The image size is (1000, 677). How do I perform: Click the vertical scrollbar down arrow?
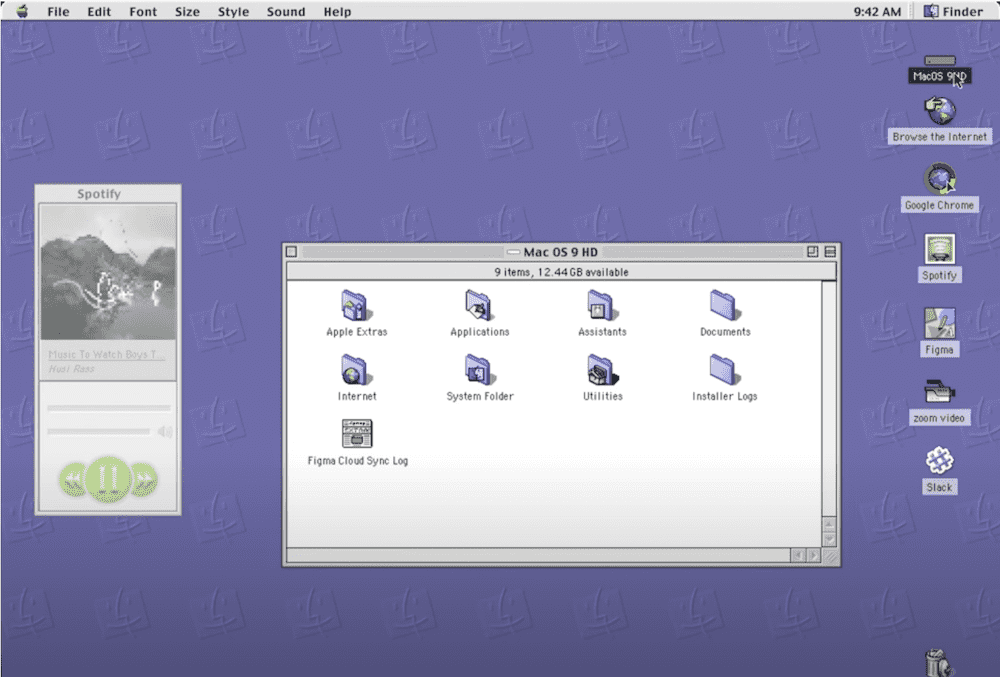click(x=828, y=539)
